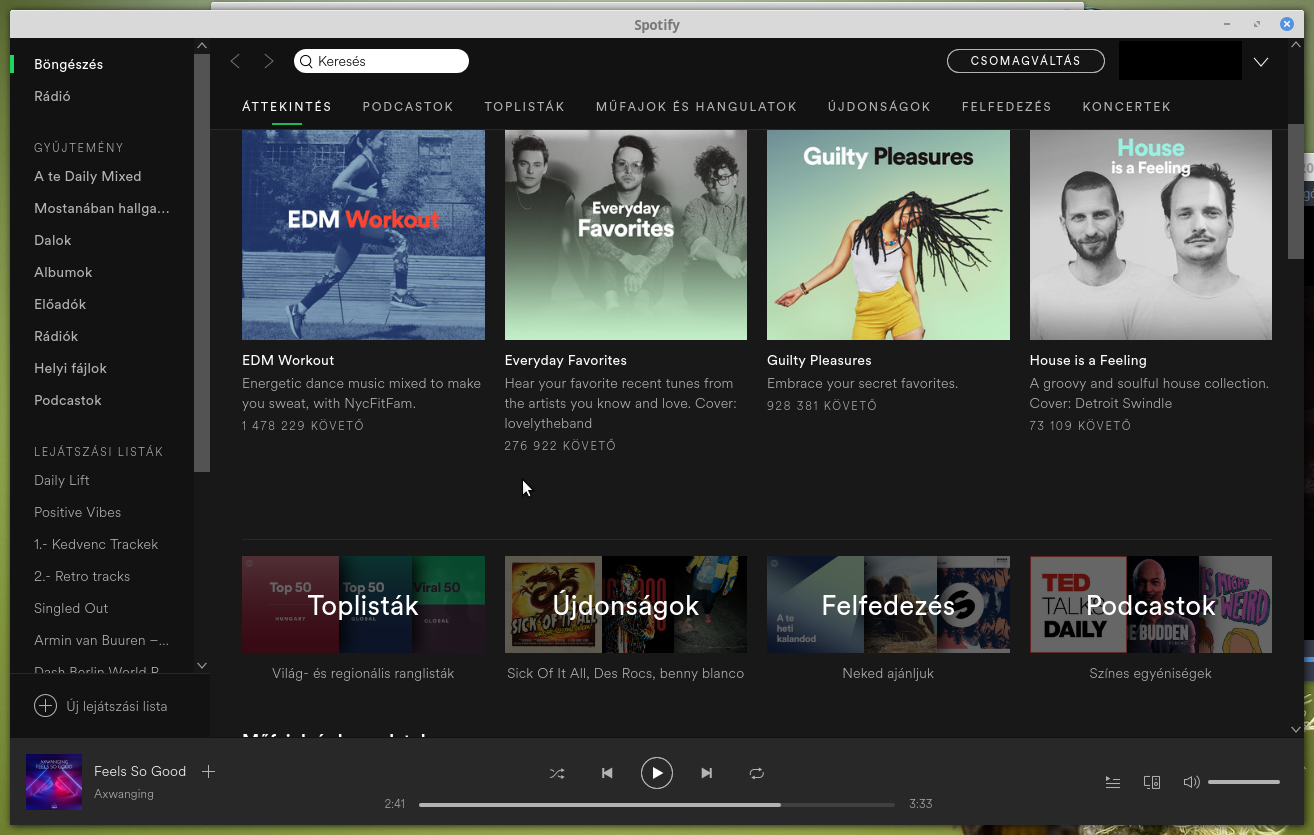The height and width of the screenshot is (835, 1314).
Task: Open the Guilty Pleasures cover art
Action: 888,235
